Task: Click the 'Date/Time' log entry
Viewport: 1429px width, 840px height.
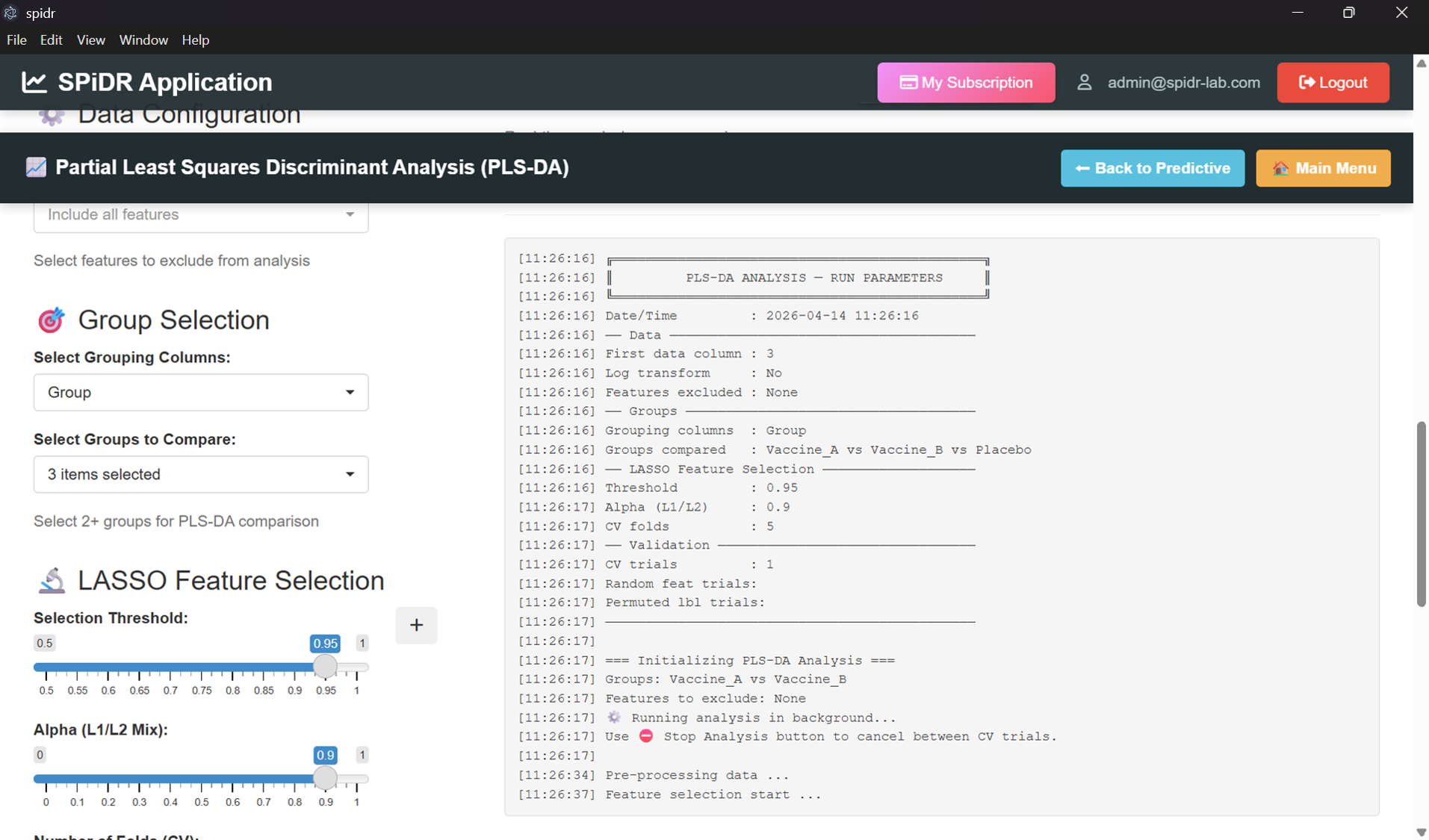Action: pyautogui.click(x=719, y=316)
